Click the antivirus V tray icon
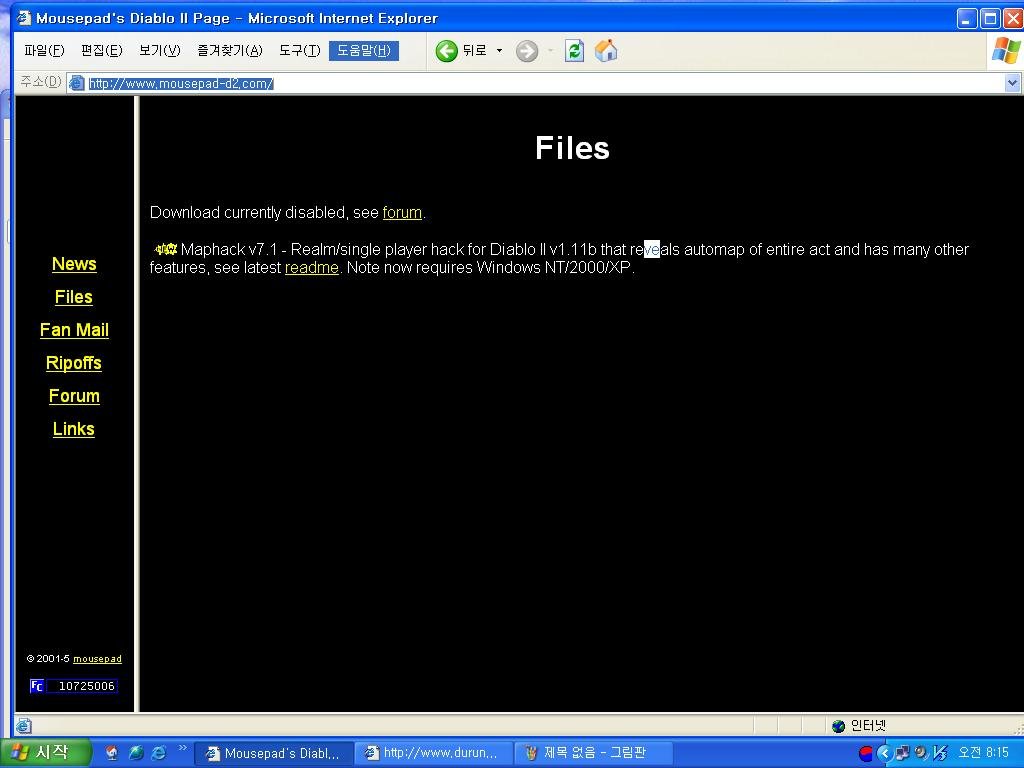 coord(940,754)
